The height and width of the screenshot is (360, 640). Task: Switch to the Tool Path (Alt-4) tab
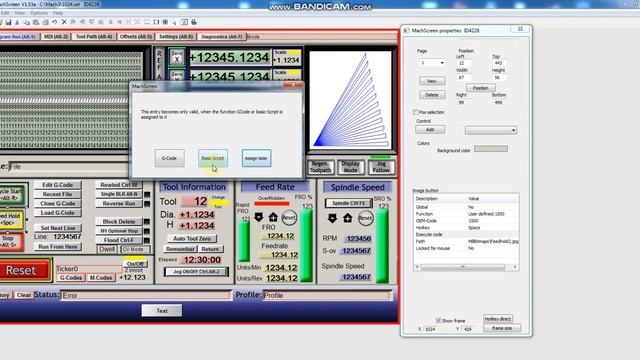click(94, 37)
